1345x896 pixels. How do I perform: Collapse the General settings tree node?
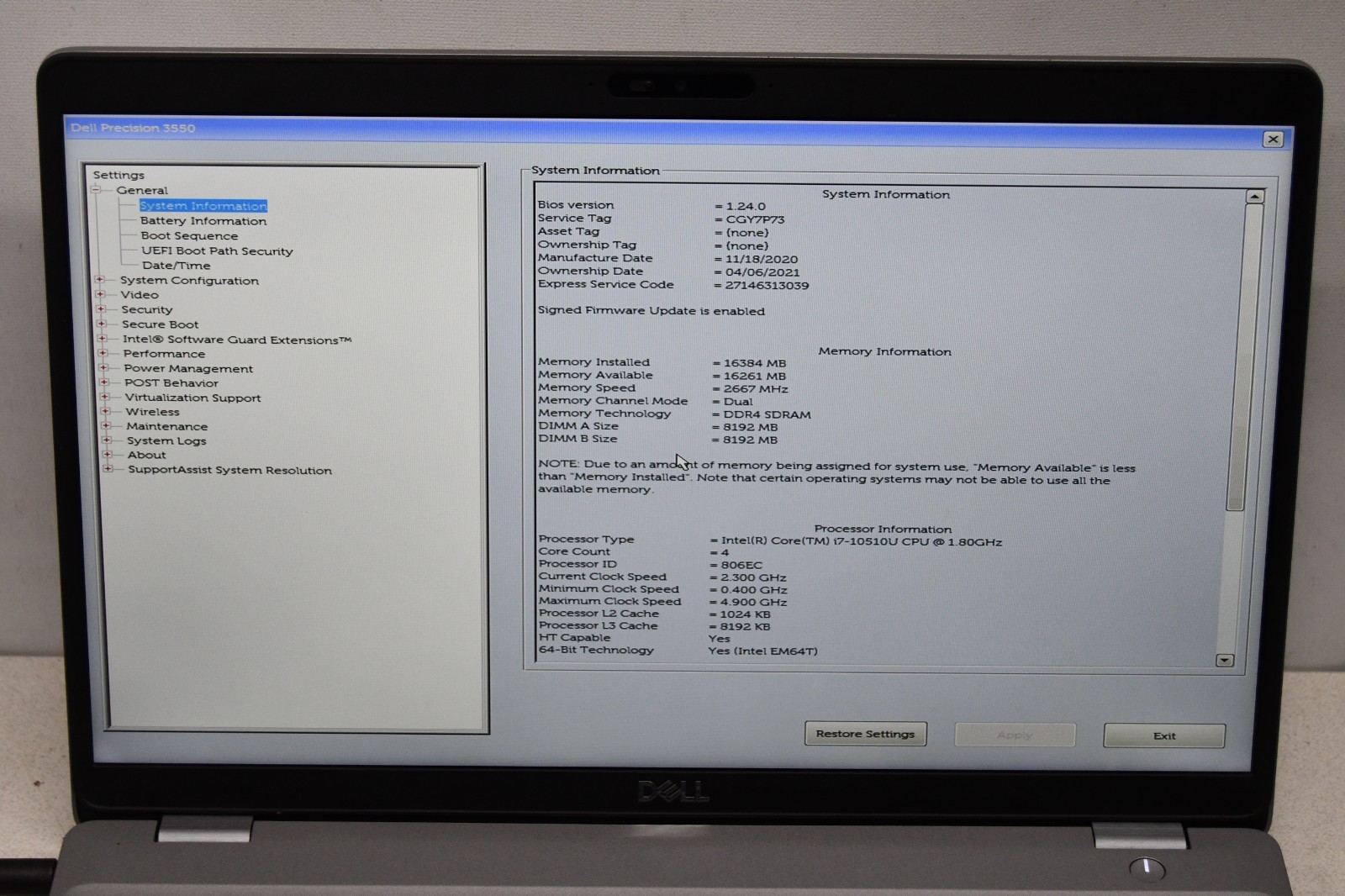point(96,190)
